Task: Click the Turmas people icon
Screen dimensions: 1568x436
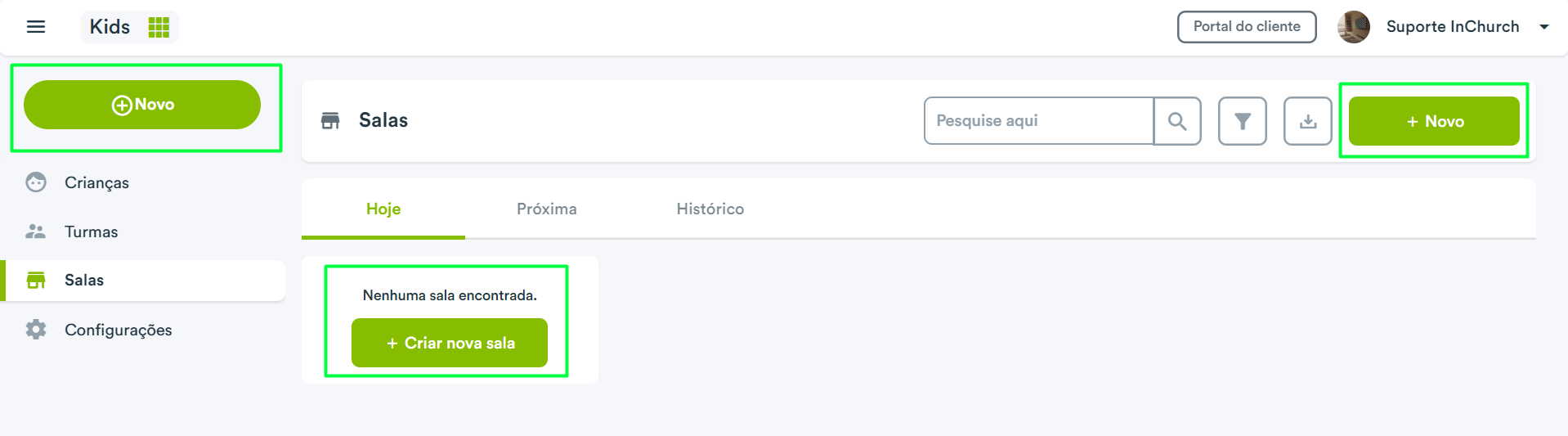Action: pyautogui.click(x=36, y=231)
